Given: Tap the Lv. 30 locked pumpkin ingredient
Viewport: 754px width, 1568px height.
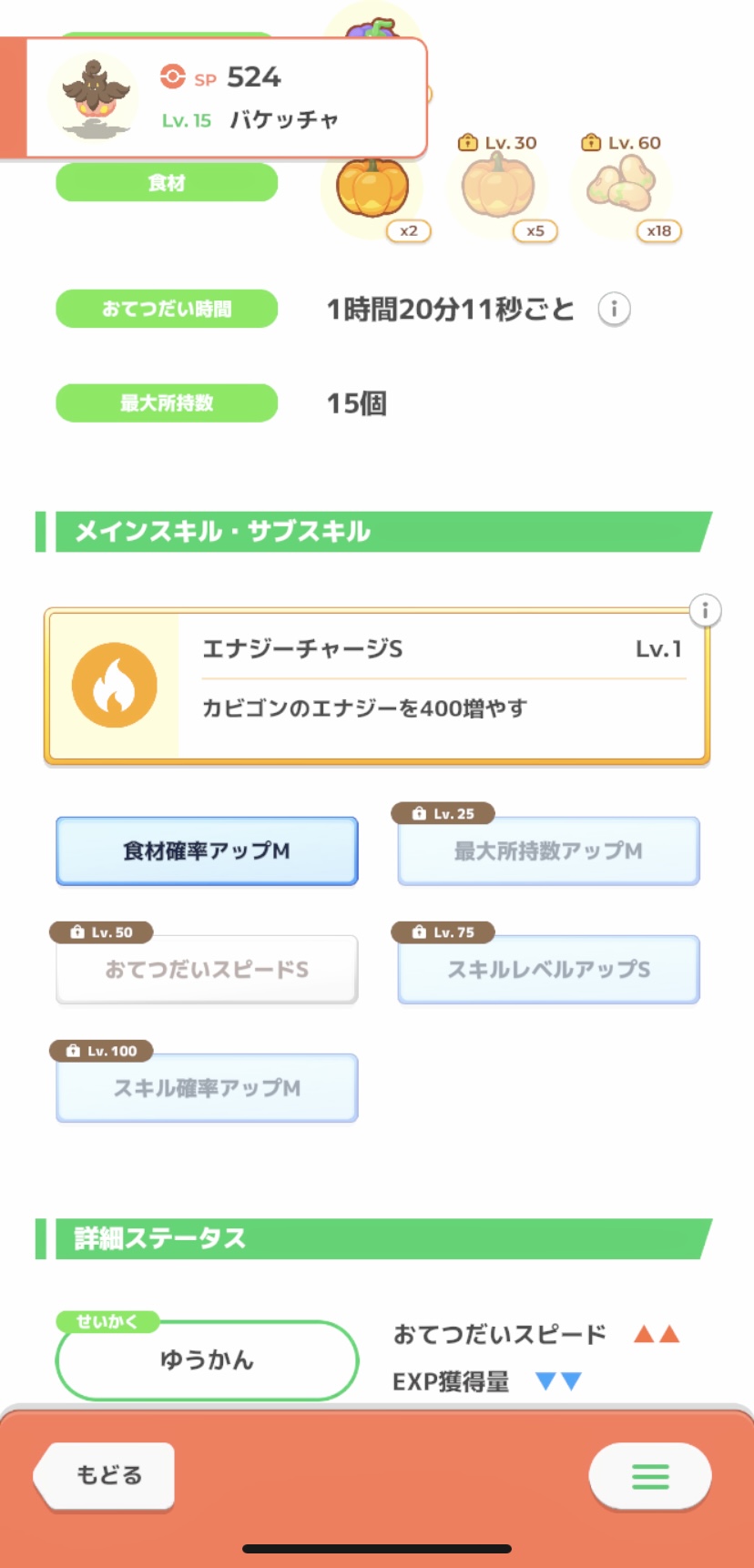Looking at the screenshot, I should tap(497, 188).
